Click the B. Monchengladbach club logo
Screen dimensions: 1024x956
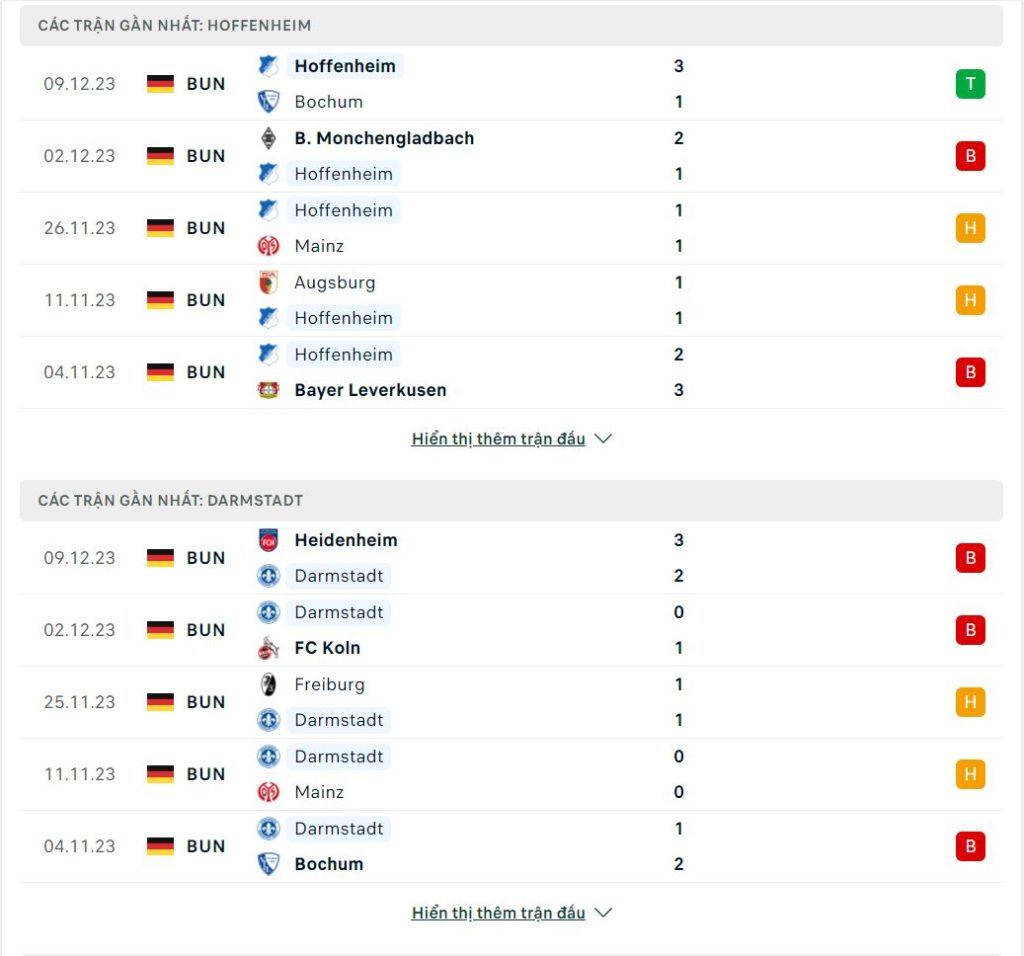point(268,138)
